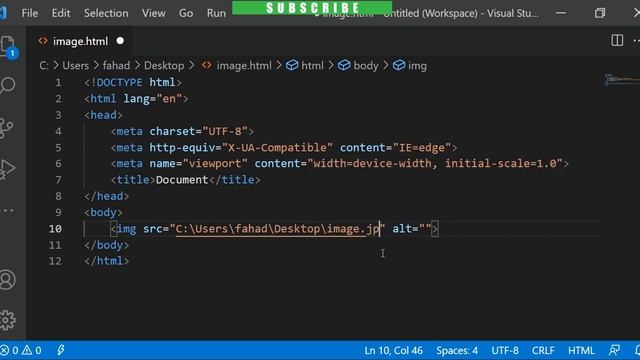Click the "X-UA-Compatible" string on line 5
640x360 pixels.
[277, 147]
